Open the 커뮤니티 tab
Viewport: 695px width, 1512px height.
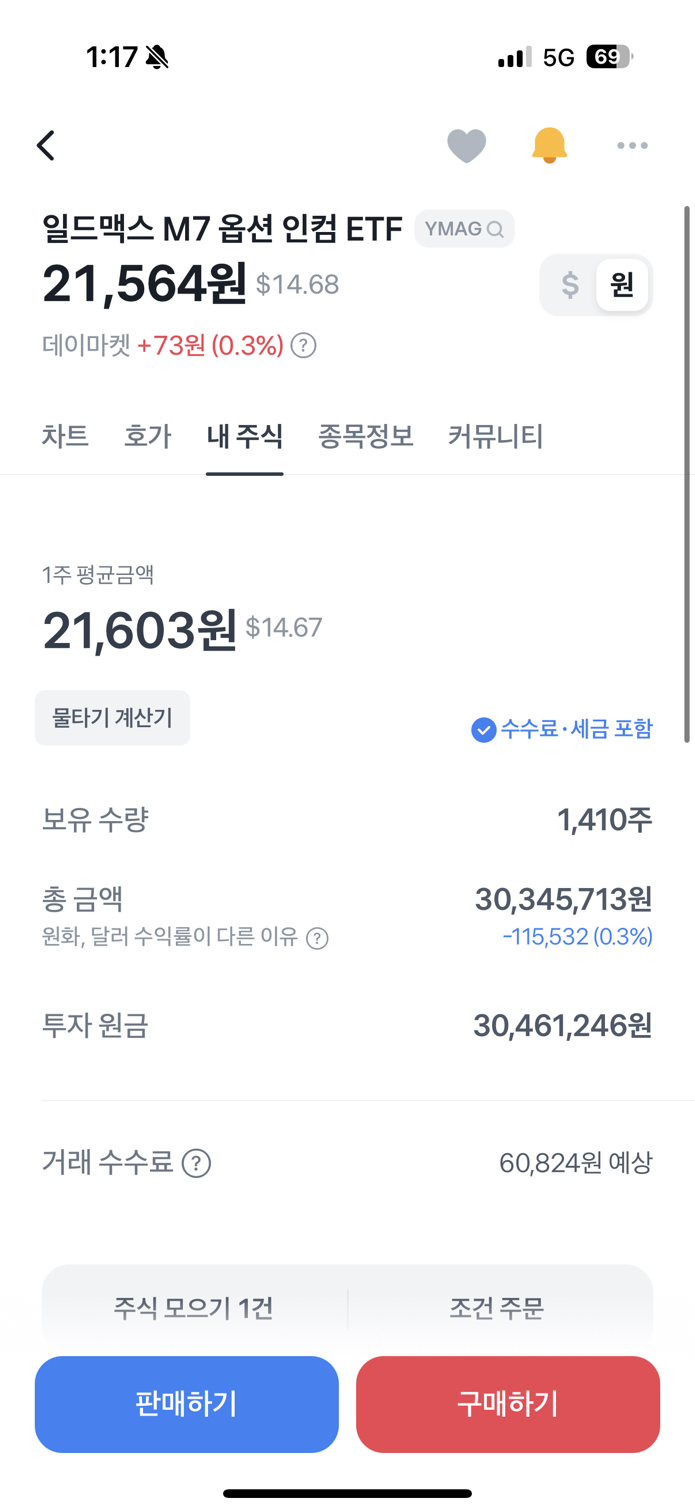(x=494, y=436)
